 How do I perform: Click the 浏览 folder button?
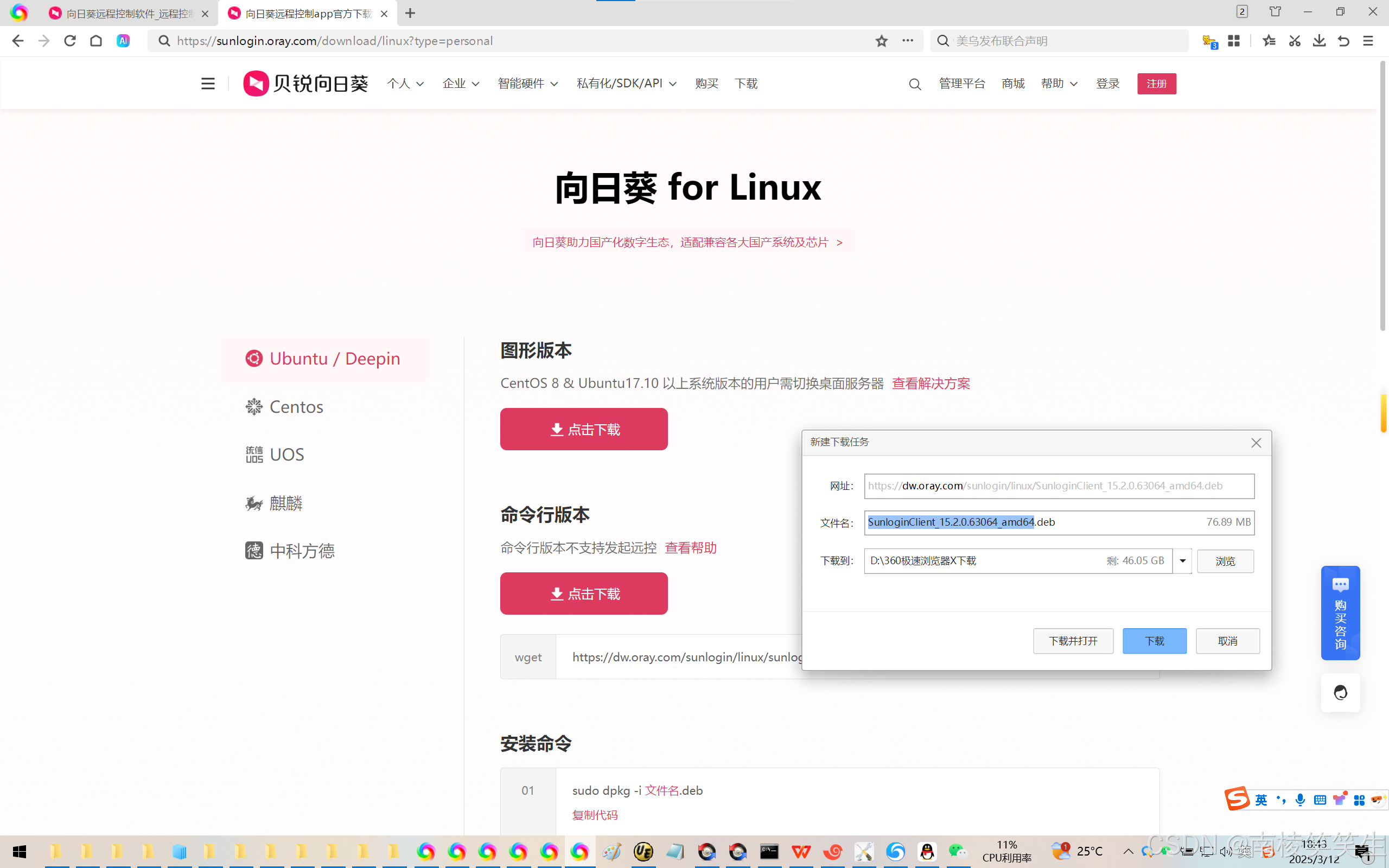click(x=1225, y=561)
